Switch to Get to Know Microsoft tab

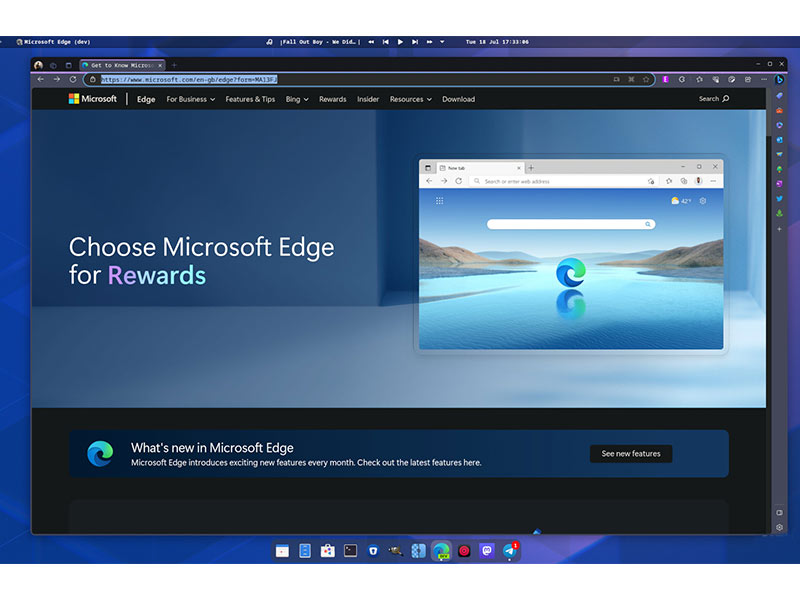(x=121, y=65)
